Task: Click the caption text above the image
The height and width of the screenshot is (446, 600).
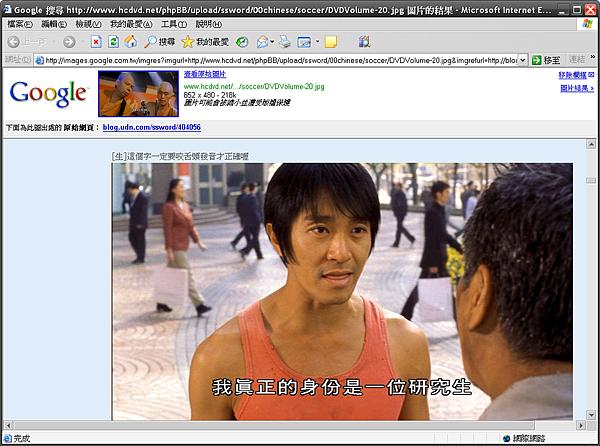Action: coord(180,156)
